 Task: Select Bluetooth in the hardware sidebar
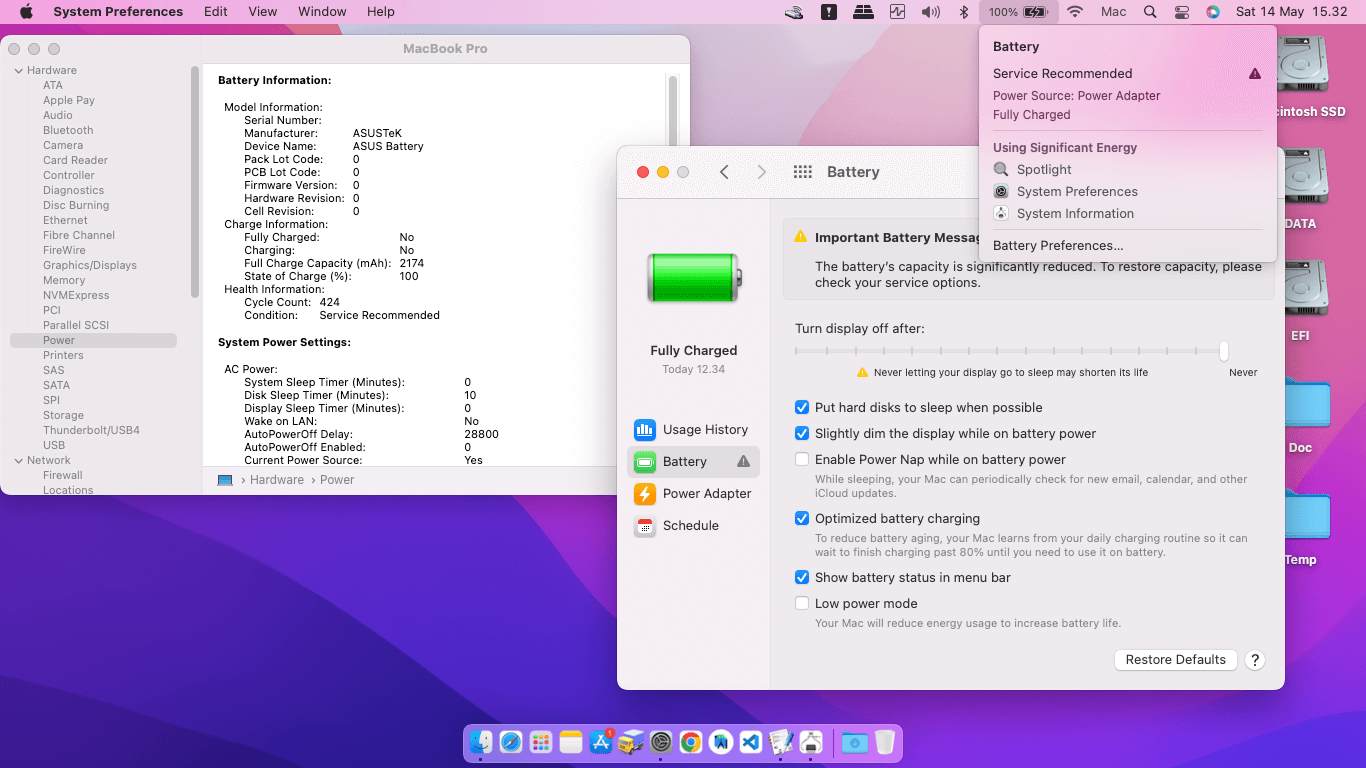68,131
